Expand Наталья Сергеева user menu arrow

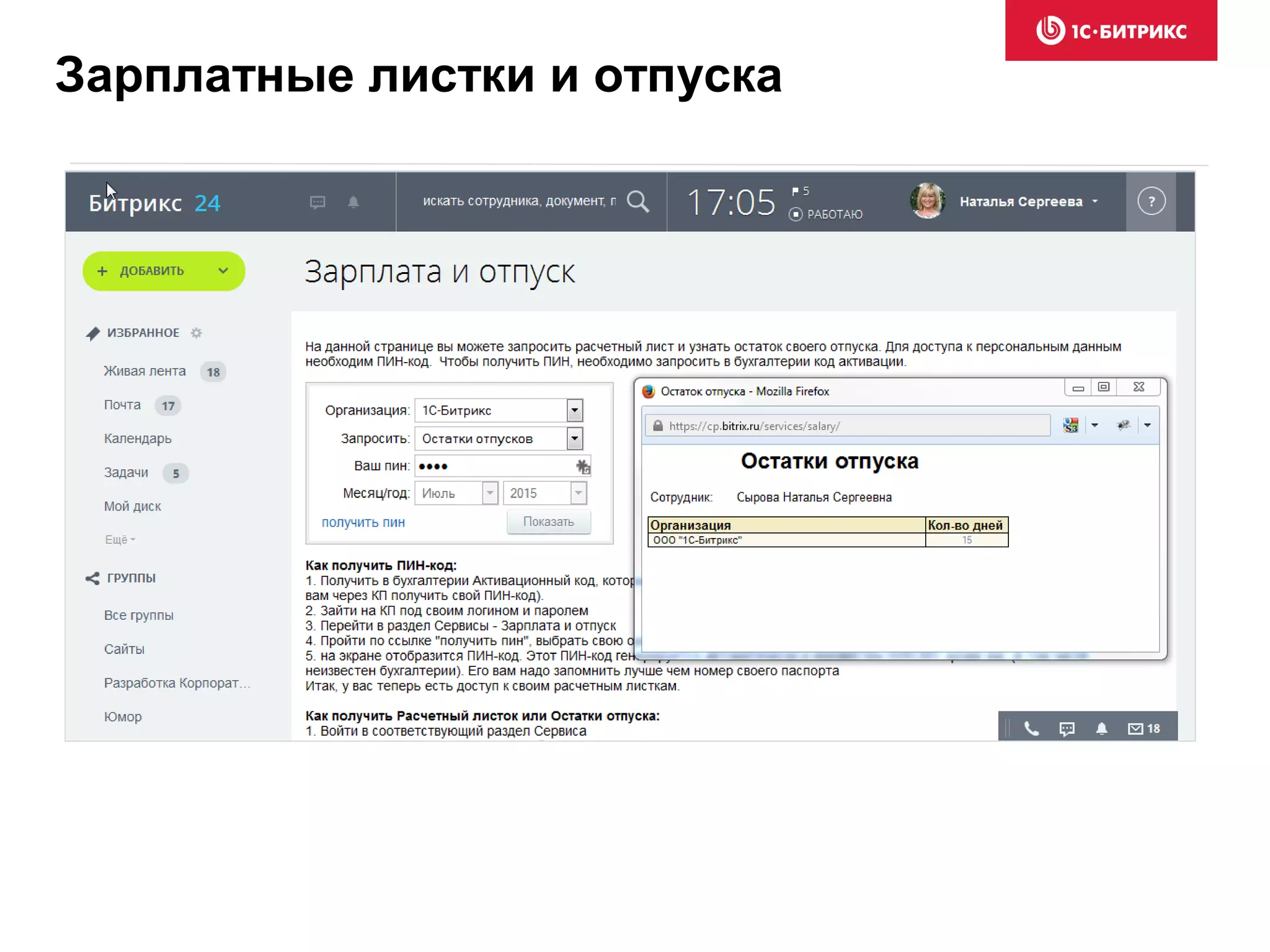[x=1095, y=201]
